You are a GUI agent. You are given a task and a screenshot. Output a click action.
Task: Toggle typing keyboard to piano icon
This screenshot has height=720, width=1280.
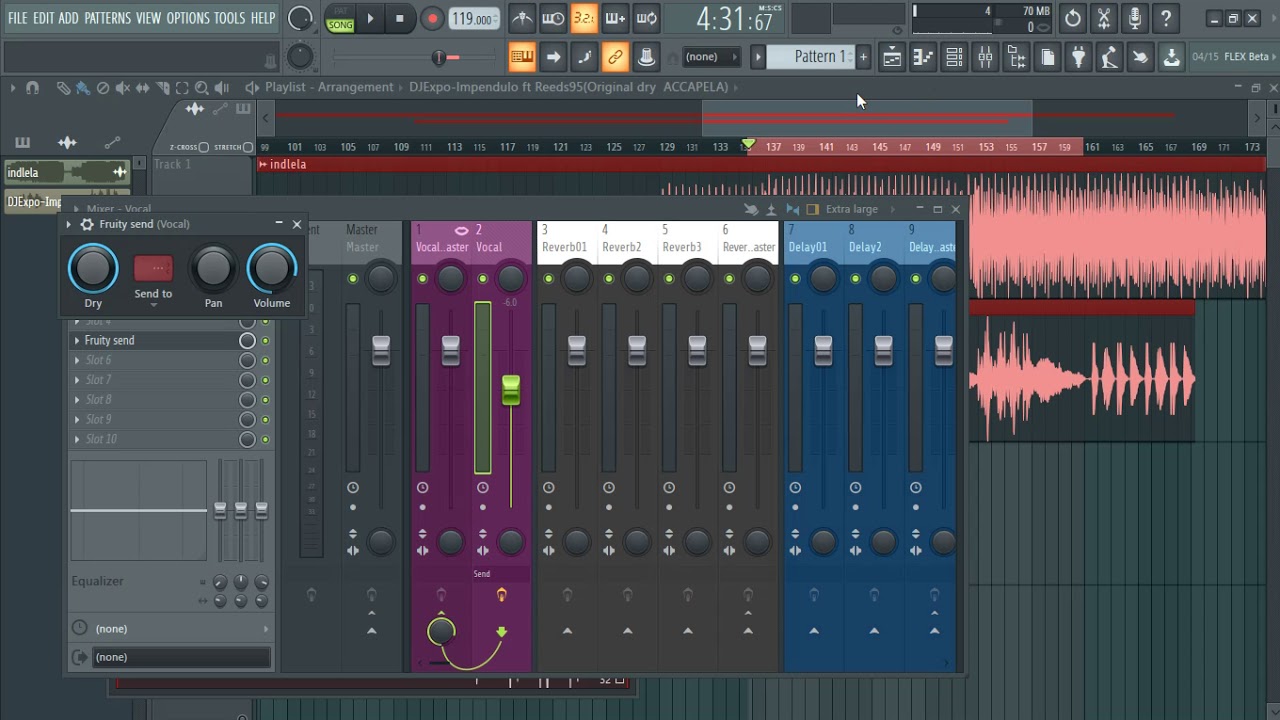click(x=522, y=57)
